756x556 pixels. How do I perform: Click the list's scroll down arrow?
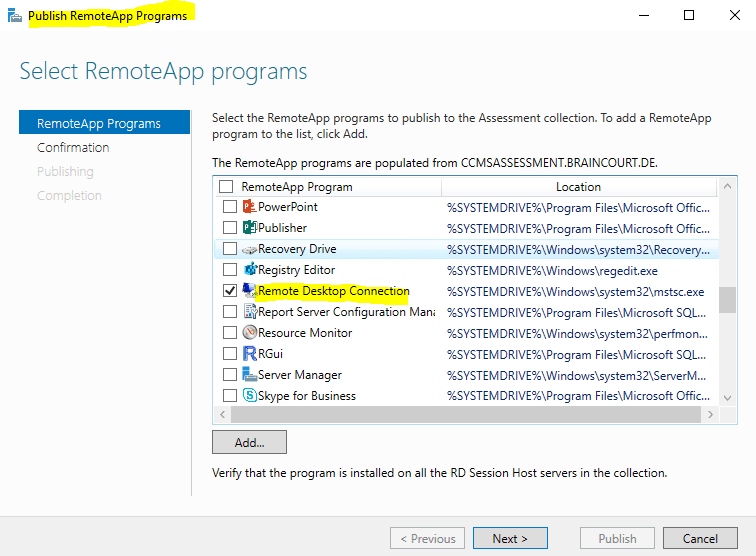(728, 398)
